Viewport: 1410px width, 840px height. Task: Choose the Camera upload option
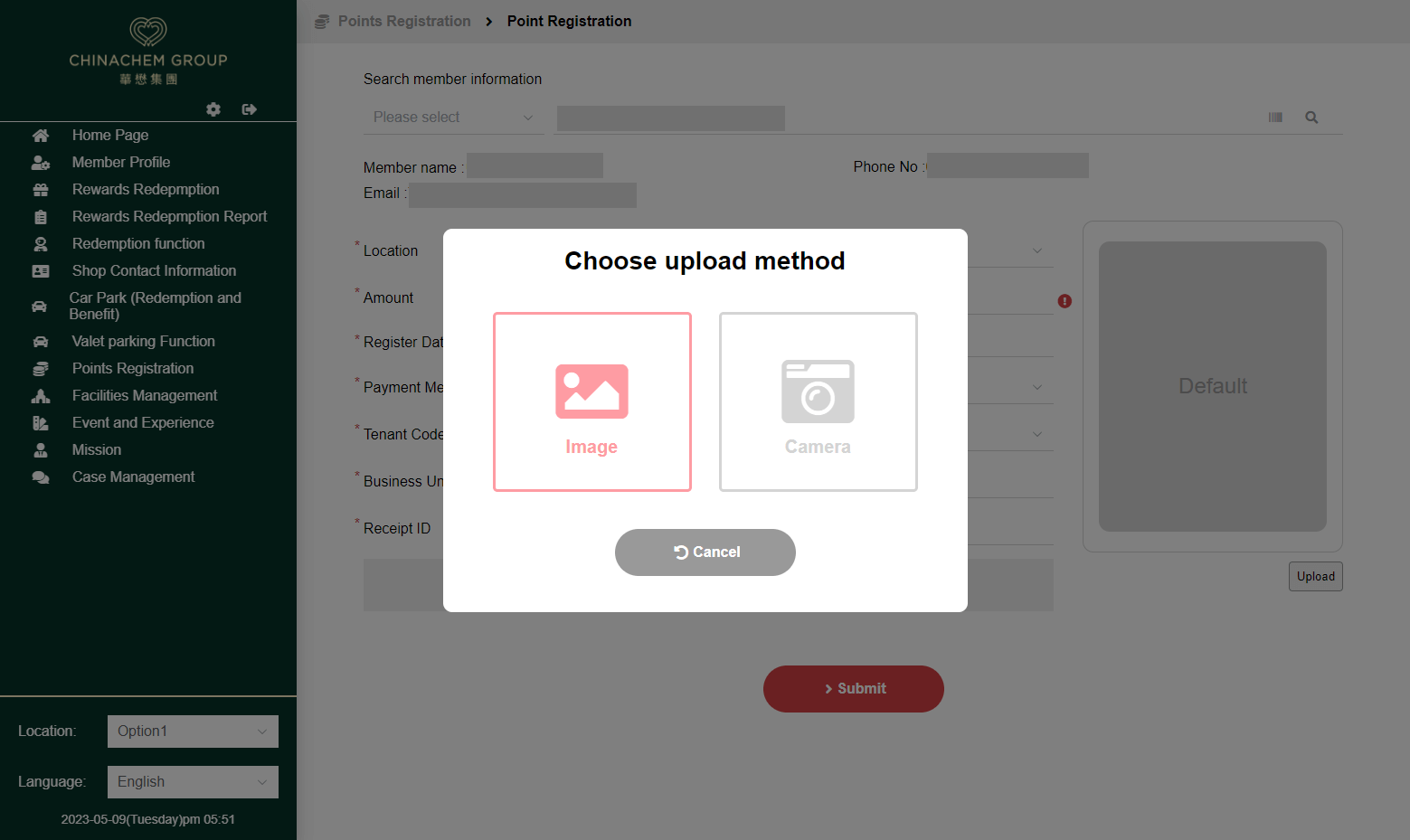click(819, 402)
